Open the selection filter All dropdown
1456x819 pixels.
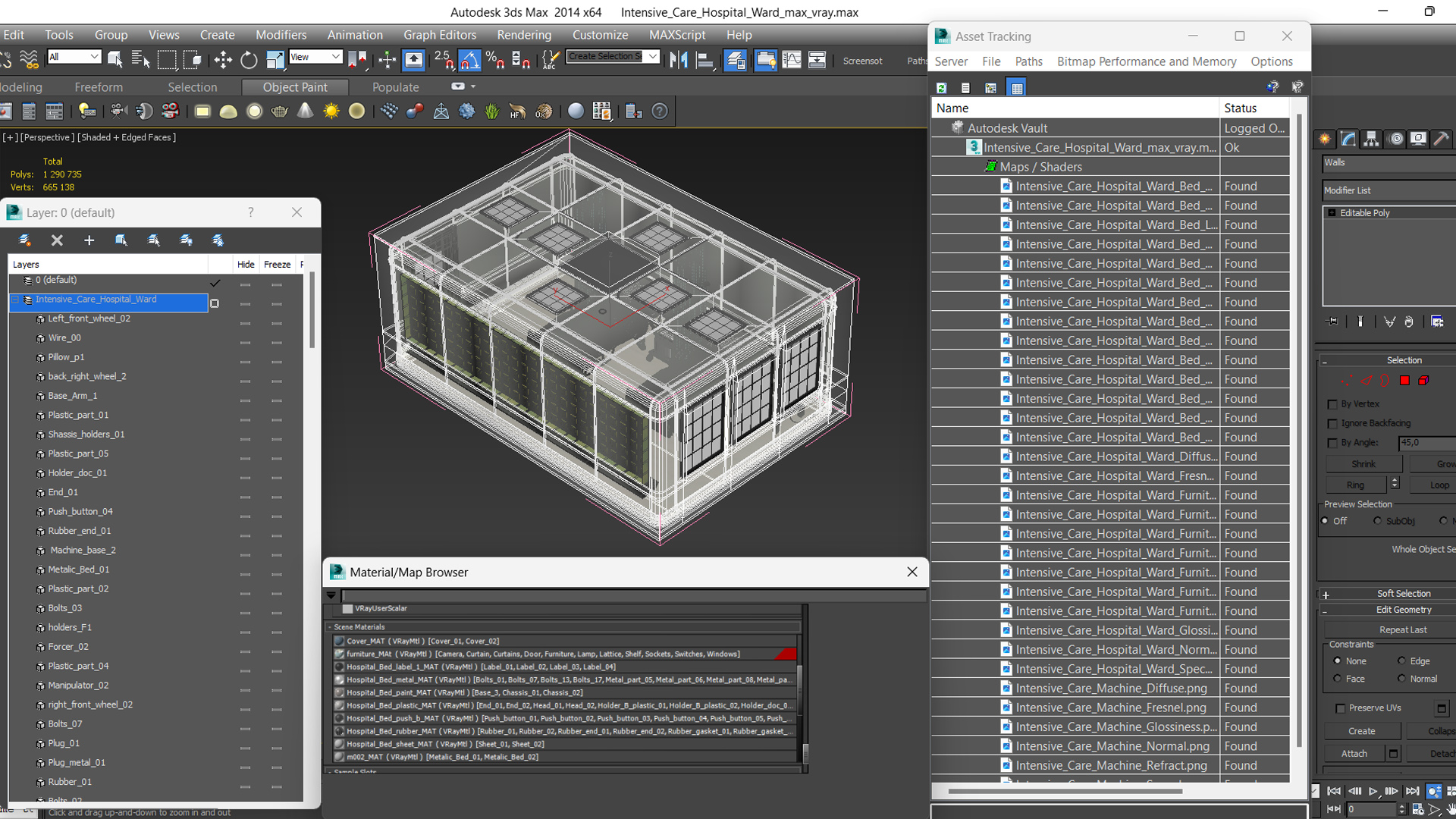(74, 57)
